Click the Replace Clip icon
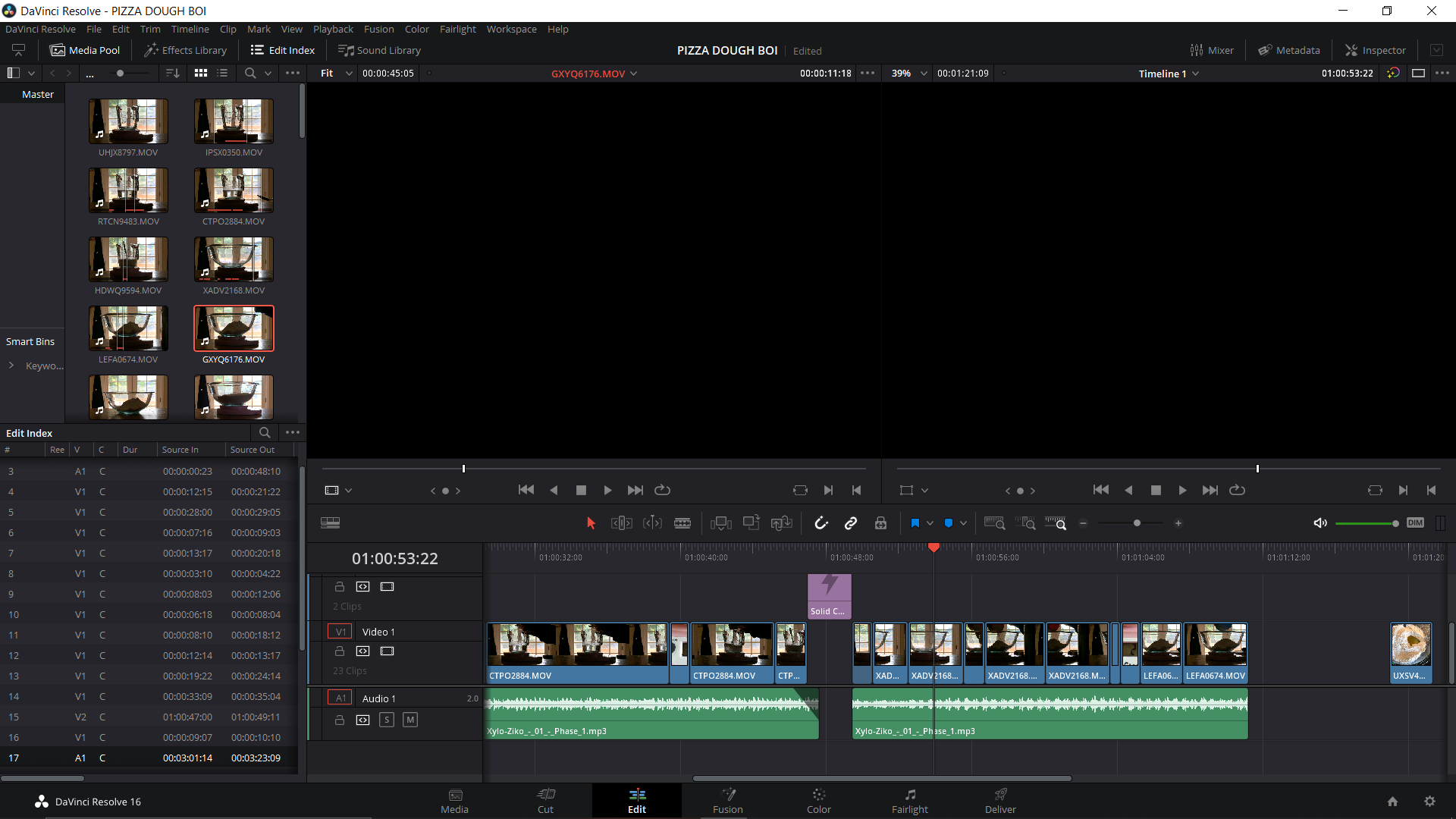This screenshot has height=819, width=1456. pos(781,523)
